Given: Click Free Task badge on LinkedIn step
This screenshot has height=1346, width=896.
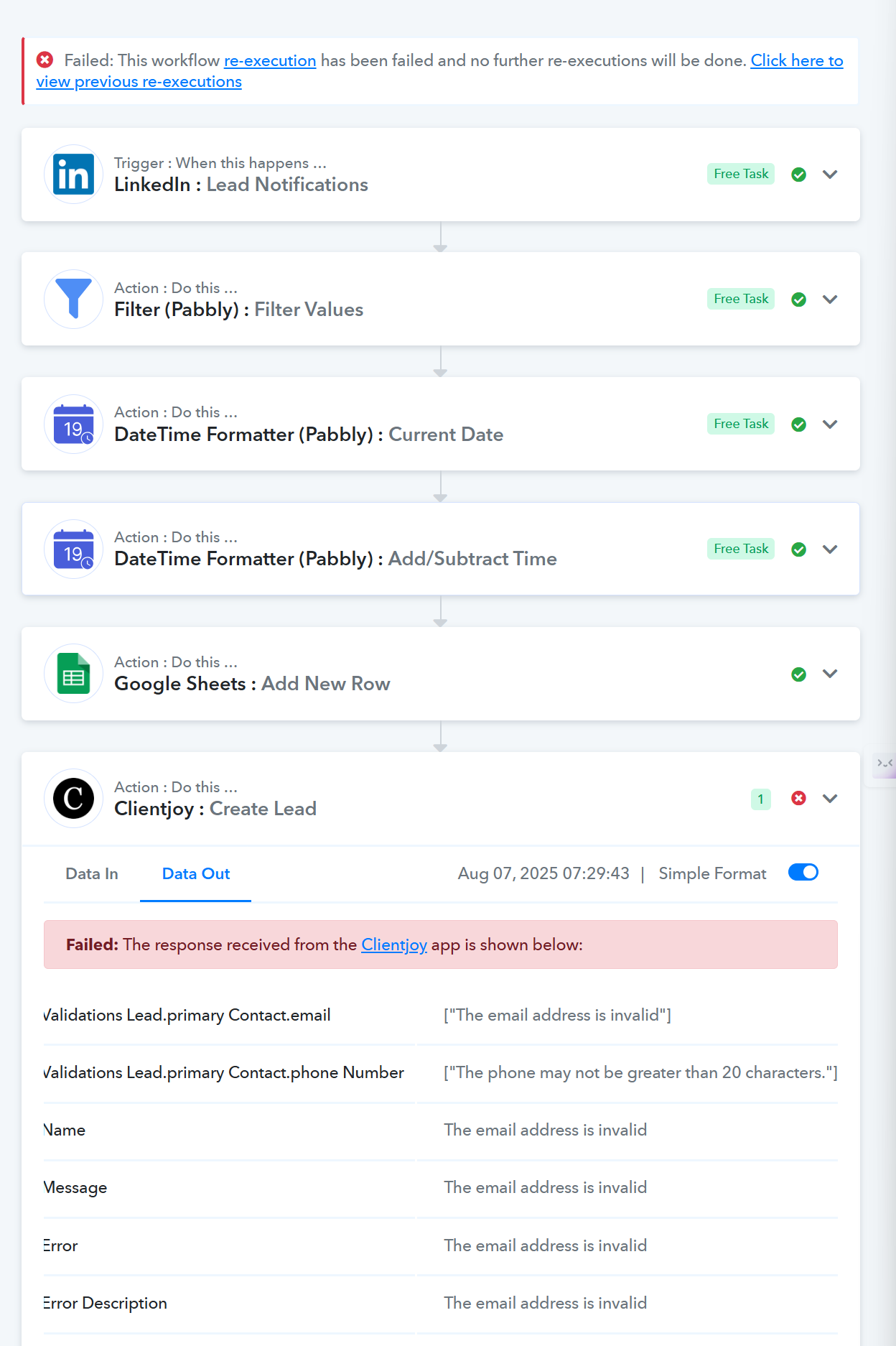Looking at the screenshot, I should pos(741,174).
